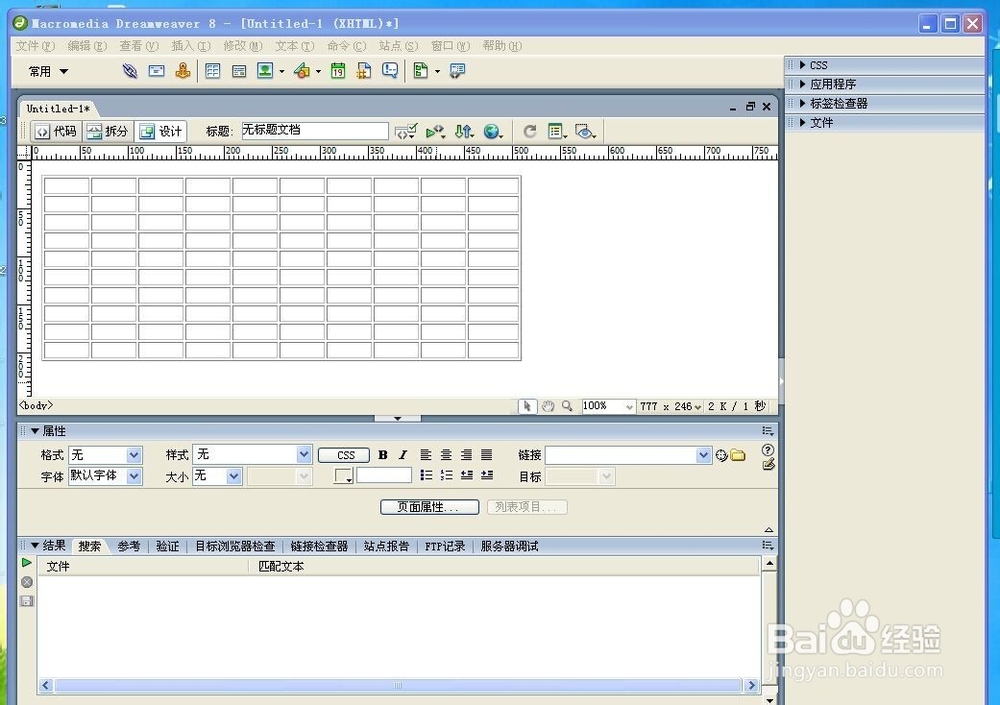Align text left in Properties
This screenshot has width=1000, height=705.
pyautogui.click(x=426, y=455)
